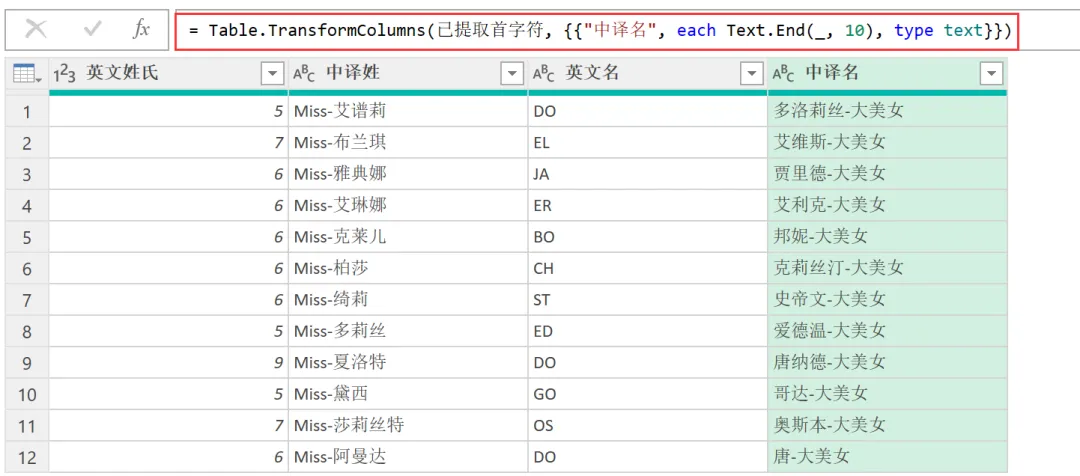This screenshot has height=476, width=1080.
Task: Open the table menu icon in grid corner
Action: coord(27,74)
